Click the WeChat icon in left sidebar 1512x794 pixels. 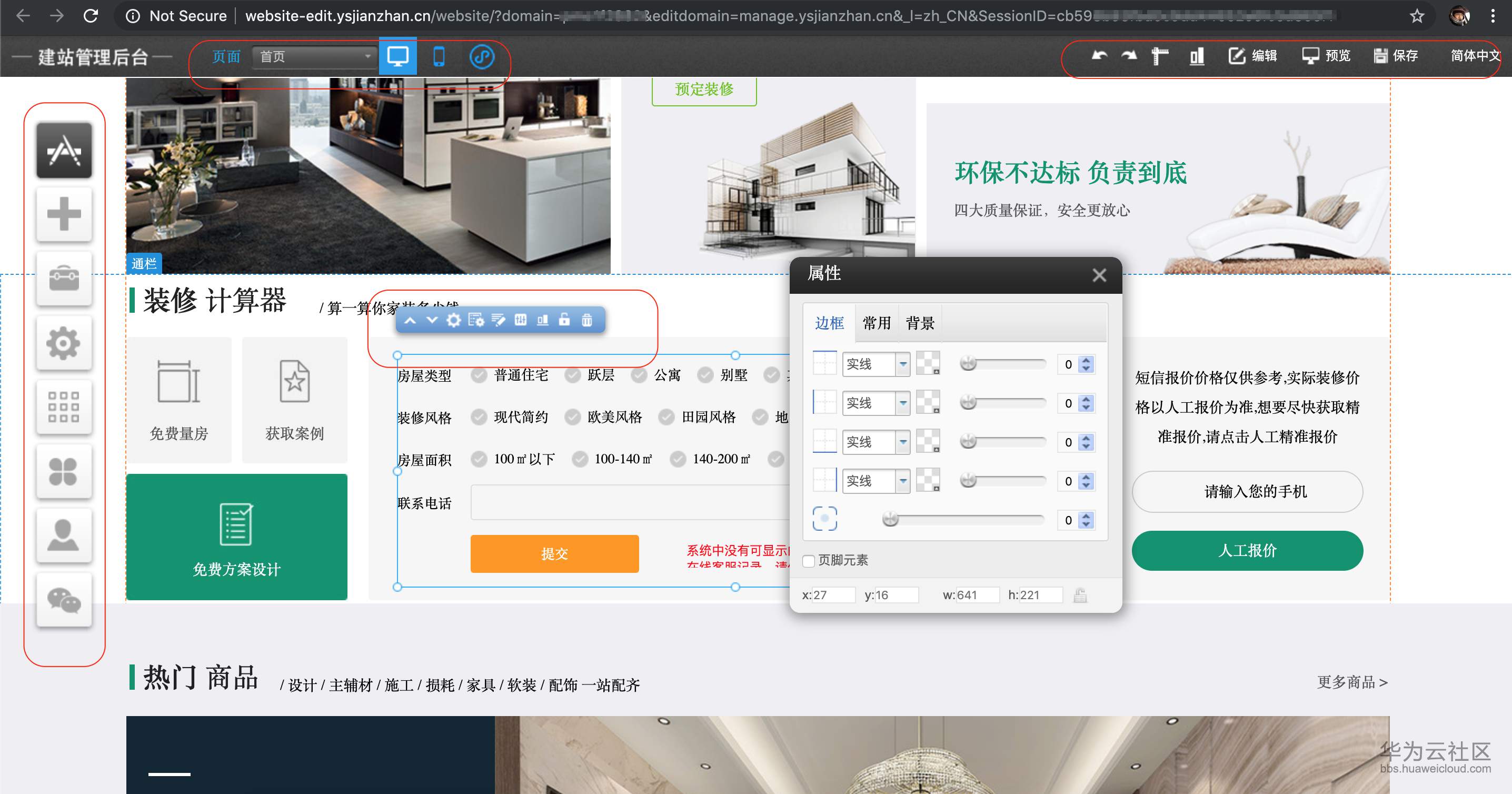63,600
